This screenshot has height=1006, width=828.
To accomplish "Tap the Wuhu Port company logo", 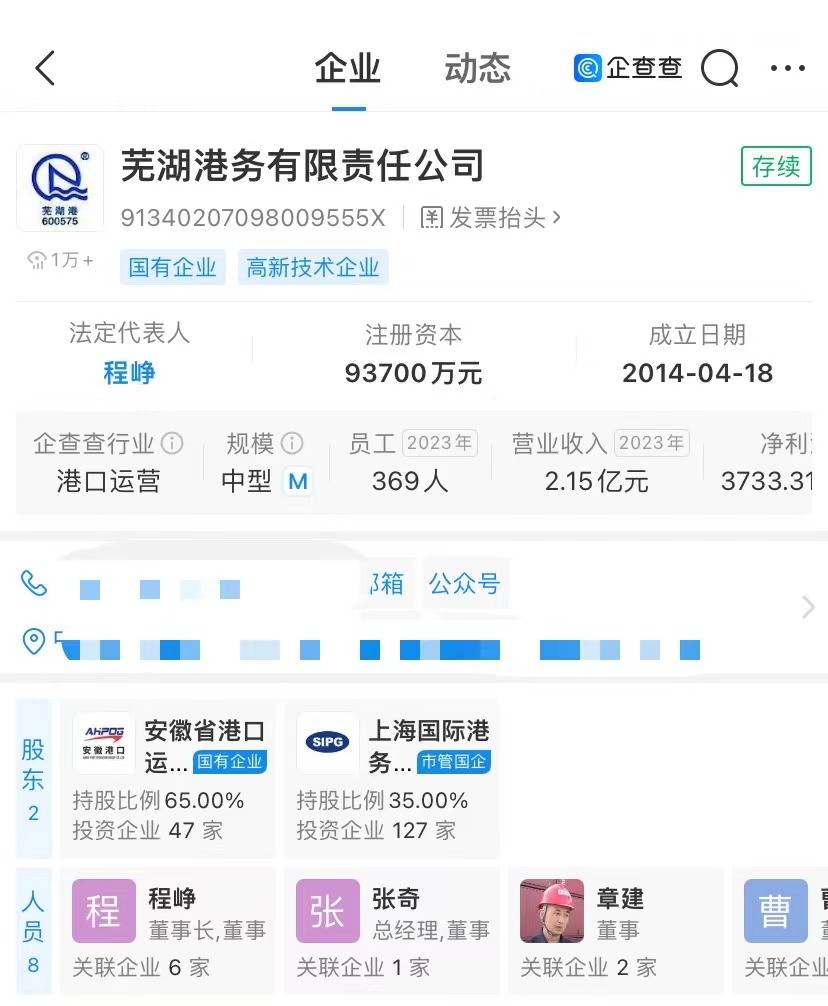I will [x=60, y=187].
